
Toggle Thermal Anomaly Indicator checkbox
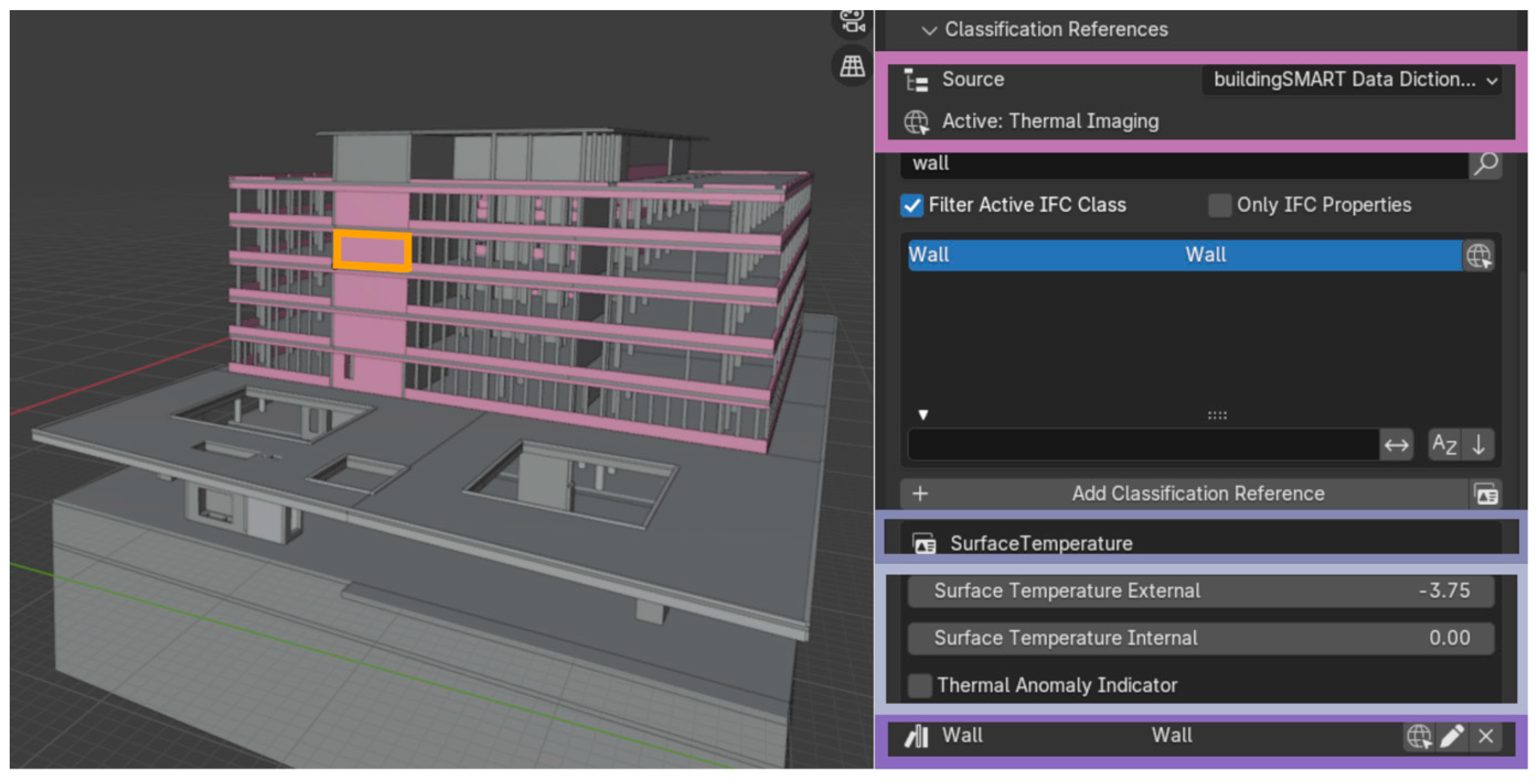[920, 685]
